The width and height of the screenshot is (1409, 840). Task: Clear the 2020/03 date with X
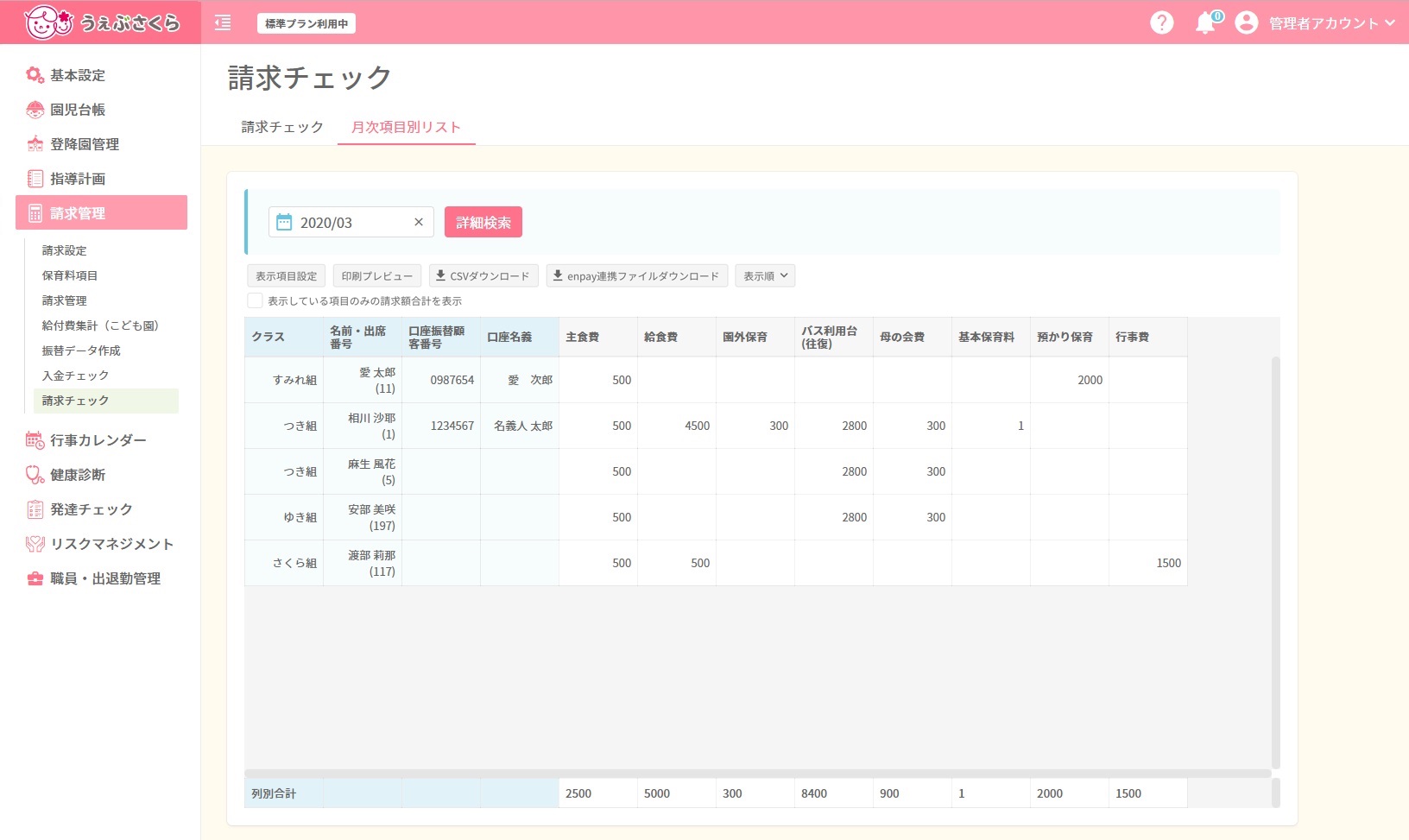pyautogui.click(x=419, y=222)
